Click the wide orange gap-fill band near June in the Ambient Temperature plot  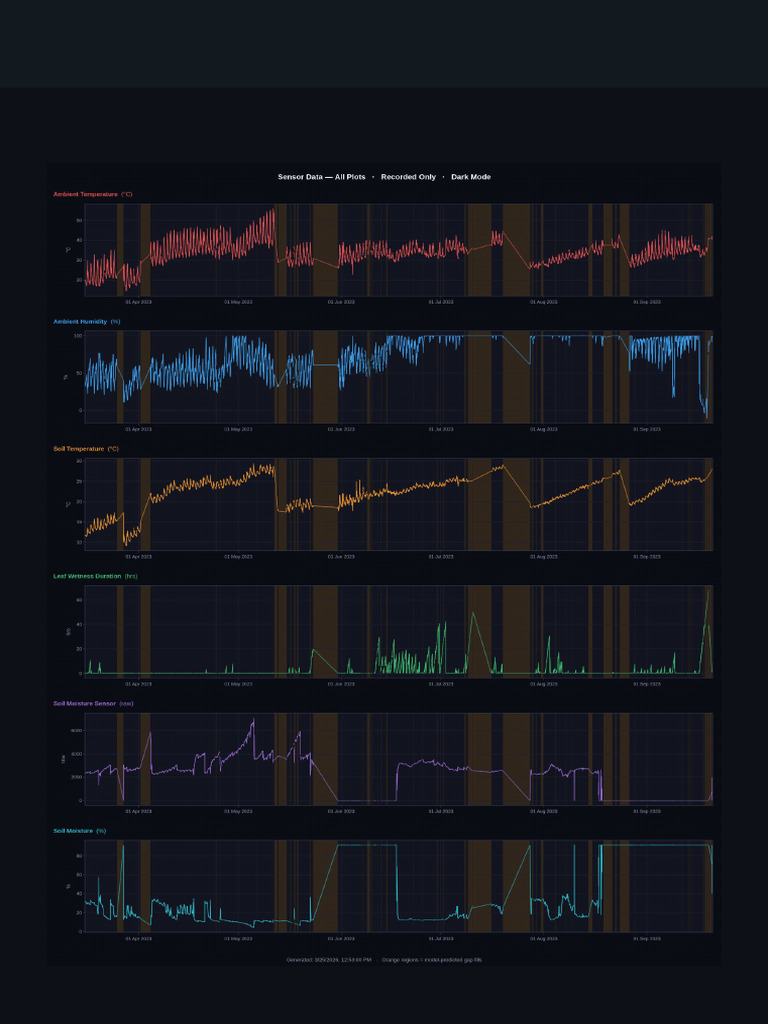(325, 250)
